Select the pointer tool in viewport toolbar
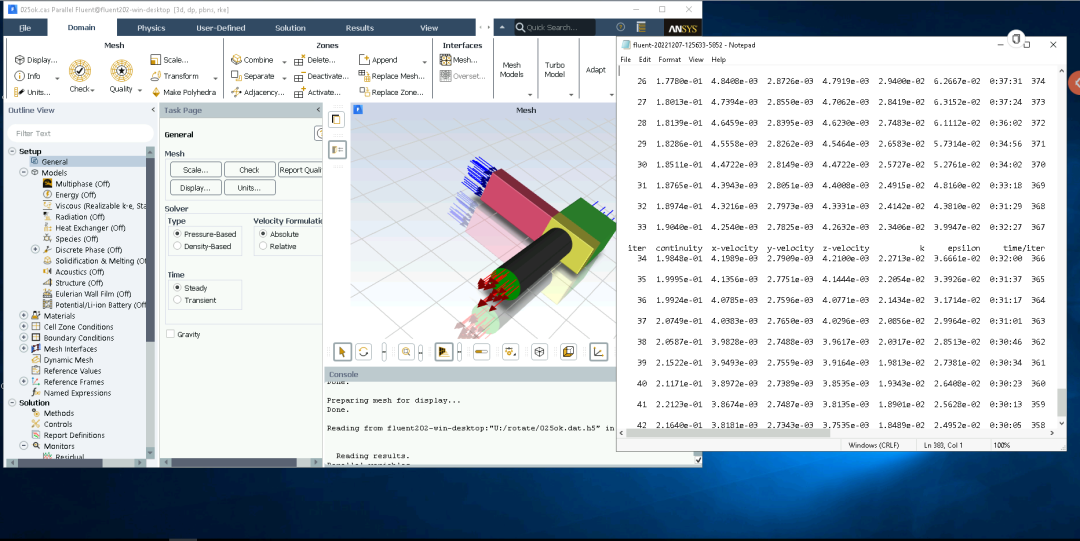This screenshot has width=1080, height=541. (x=342, y=351)
